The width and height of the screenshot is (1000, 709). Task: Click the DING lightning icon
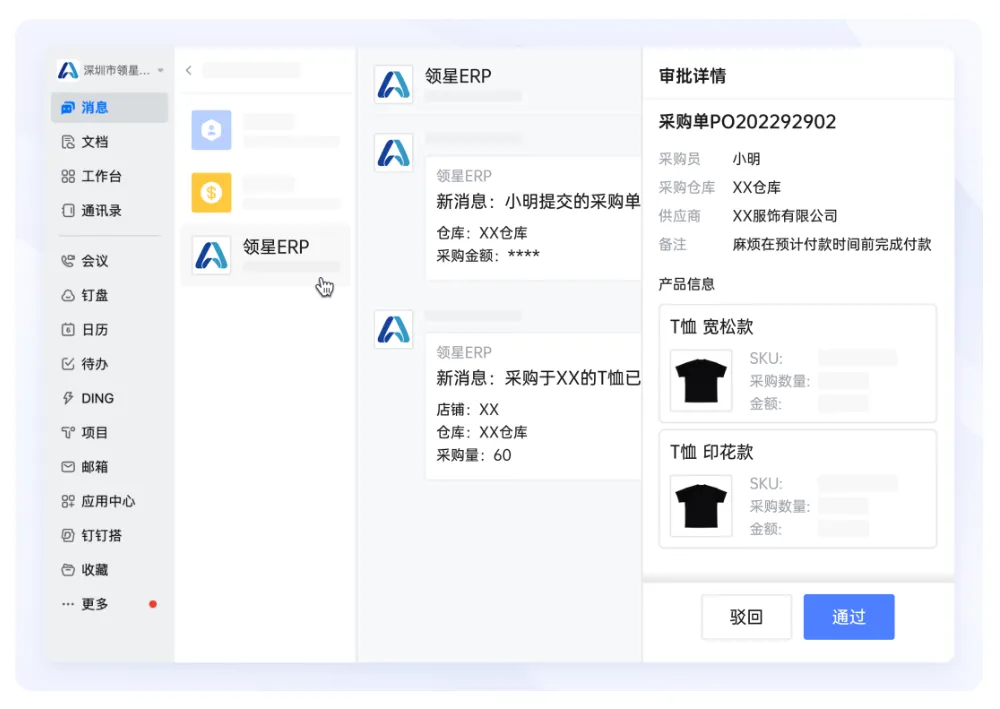coord(68,398)
